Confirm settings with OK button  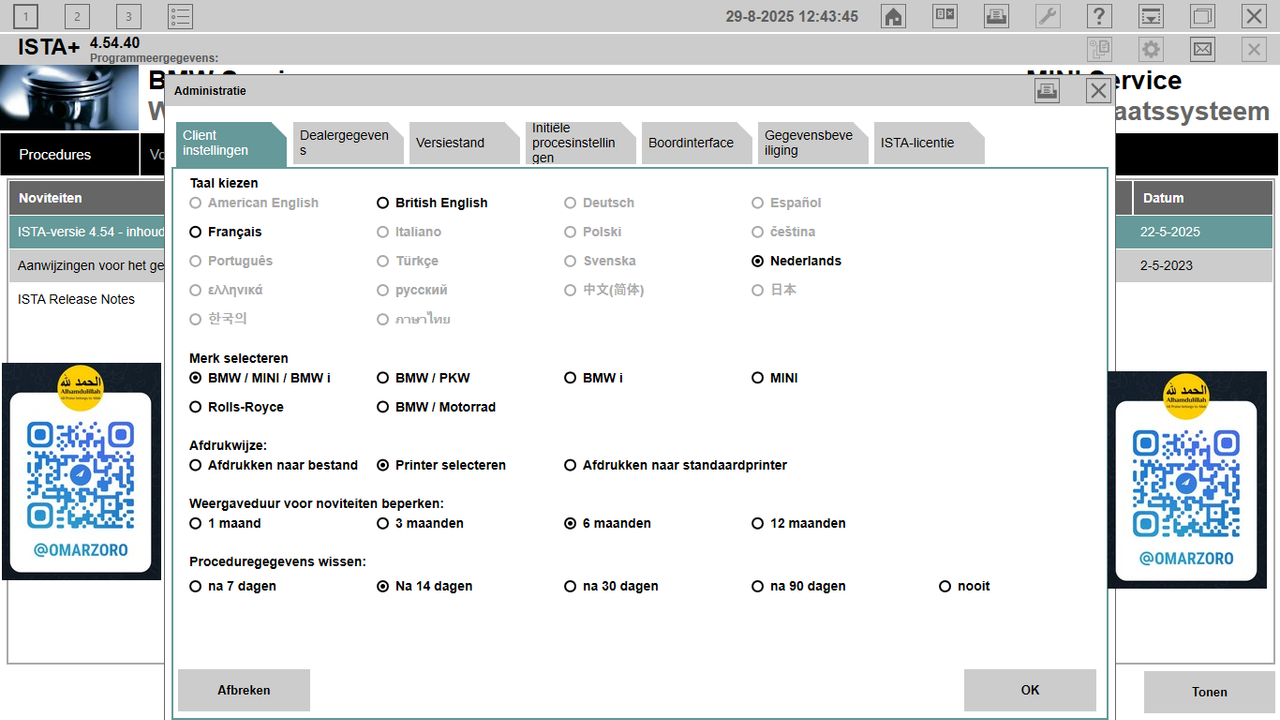coord(1030,690)
